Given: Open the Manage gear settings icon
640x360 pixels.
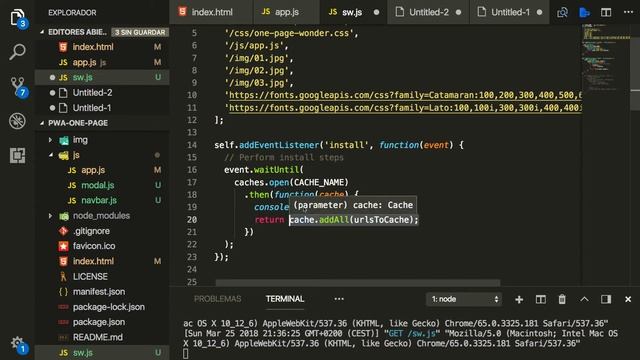Looking at the screenshot, I should coord(18,344).
